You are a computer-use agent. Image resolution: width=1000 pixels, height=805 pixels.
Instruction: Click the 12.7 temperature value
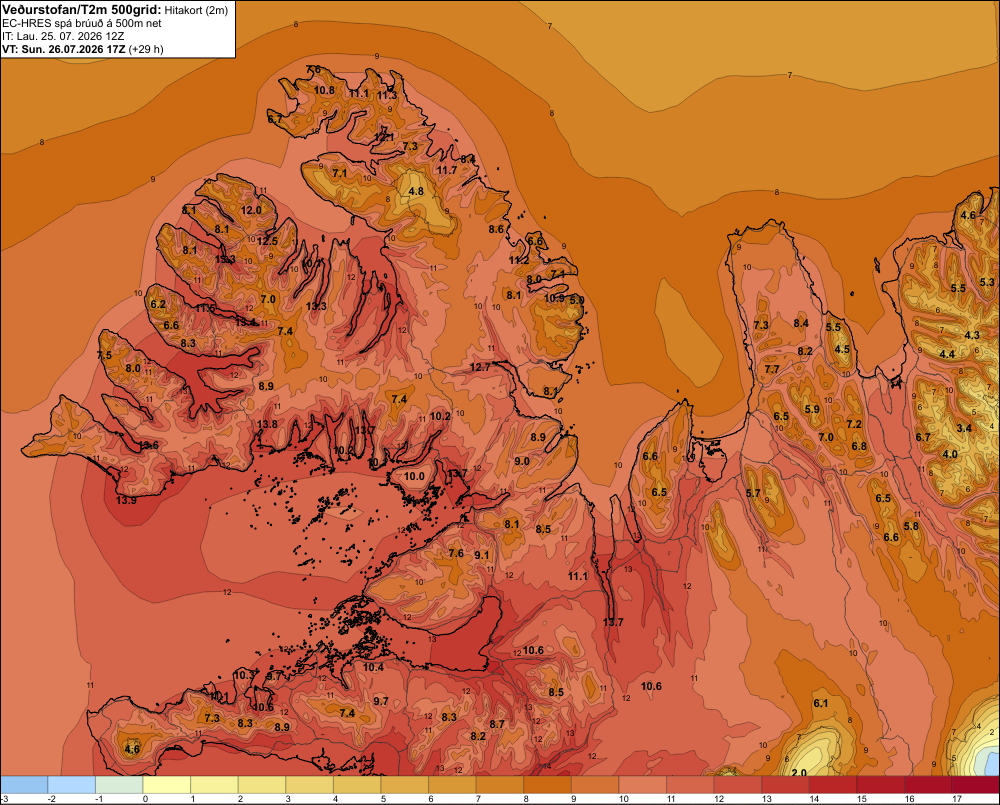point(480,367)
